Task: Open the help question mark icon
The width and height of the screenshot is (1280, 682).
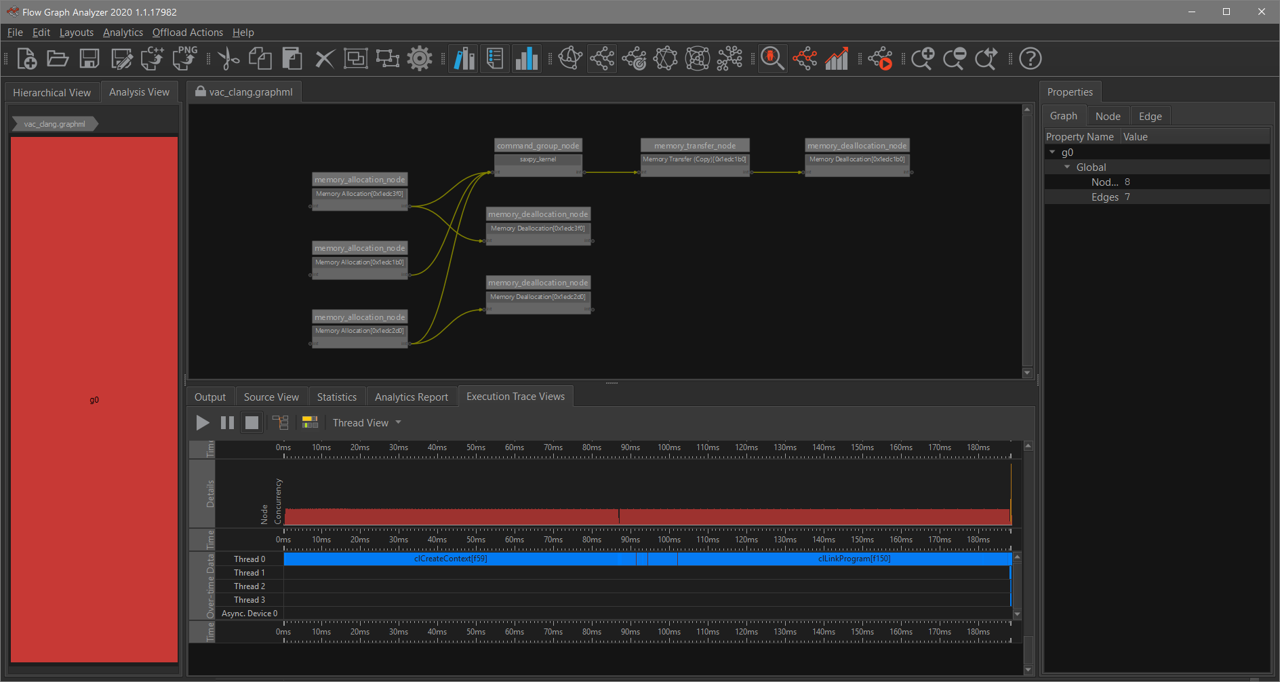Action: 1030,59
